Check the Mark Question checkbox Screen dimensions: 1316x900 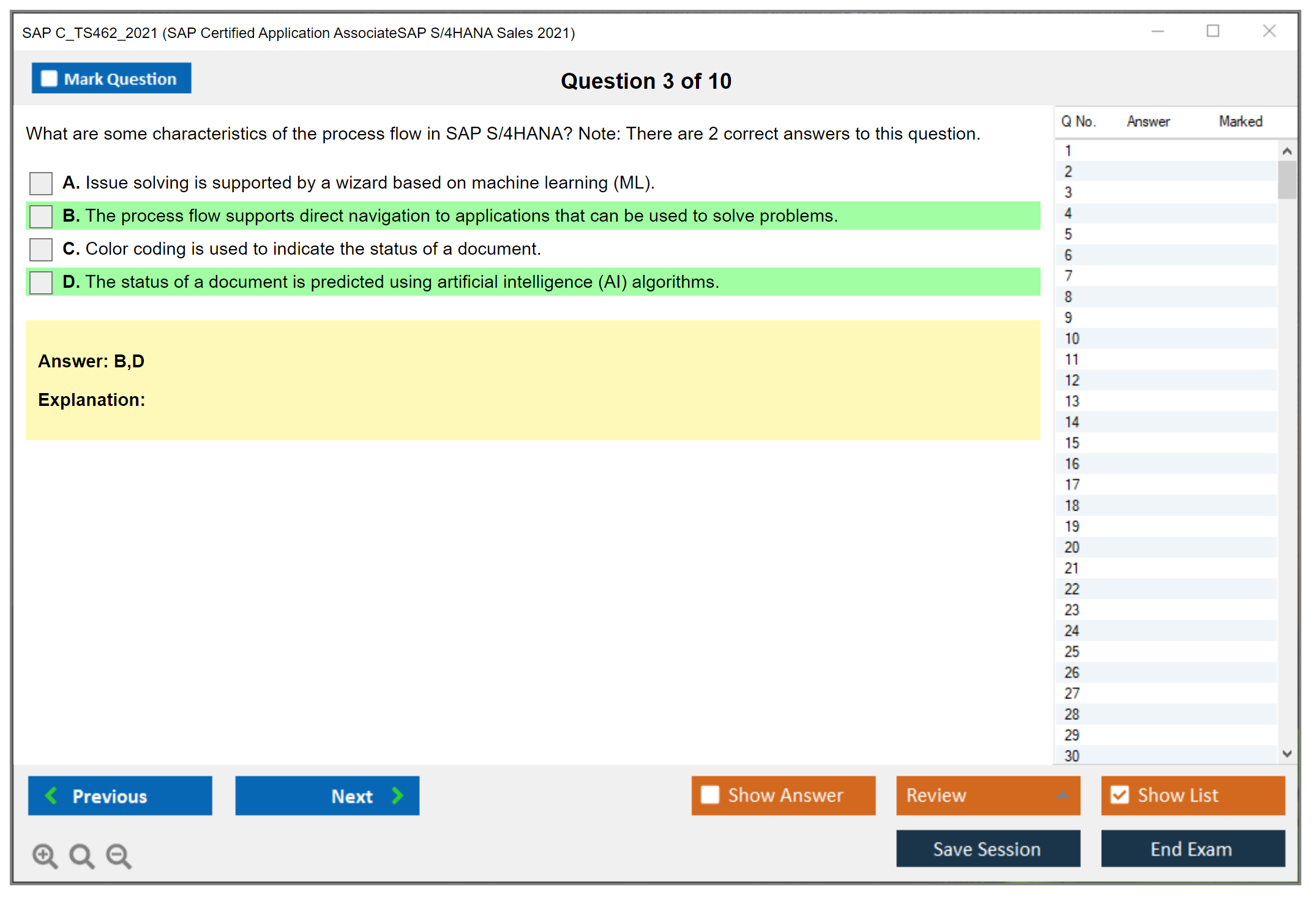pyautogui.click(x=49, y=79)
